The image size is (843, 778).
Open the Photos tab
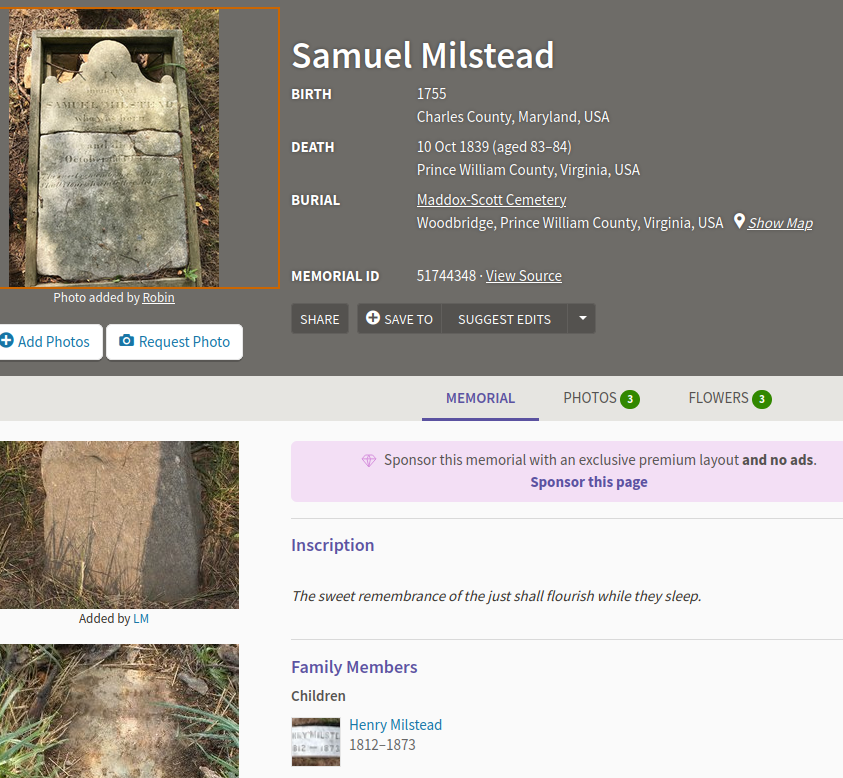[x=590, y=398]
